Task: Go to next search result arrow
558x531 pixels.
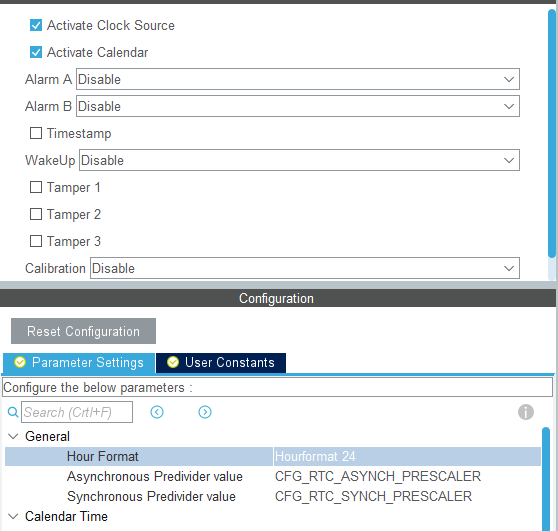Action: pos(205,412)
